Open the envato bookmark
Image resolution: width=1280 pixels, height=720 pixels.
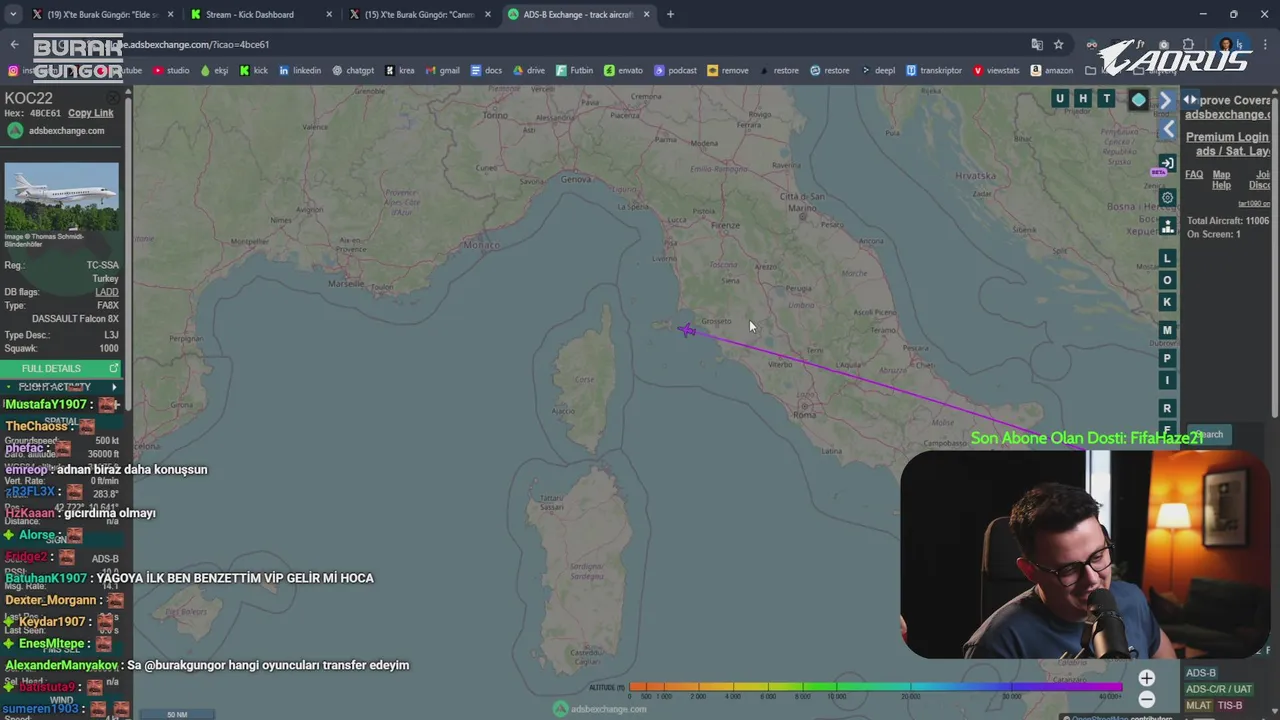point(623,71)
